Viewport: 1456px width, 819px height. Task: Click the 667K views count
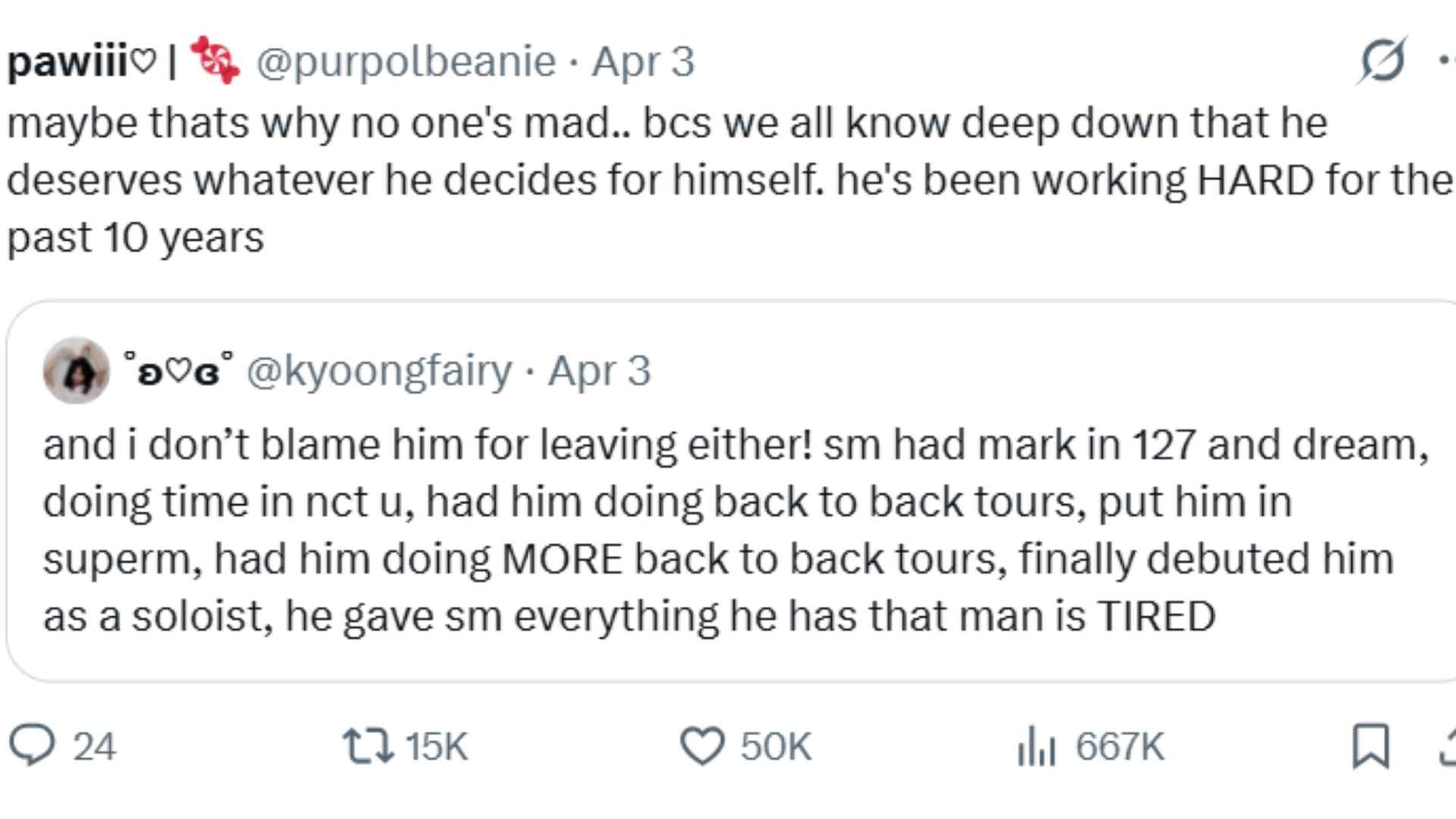tap(1119, 746)
